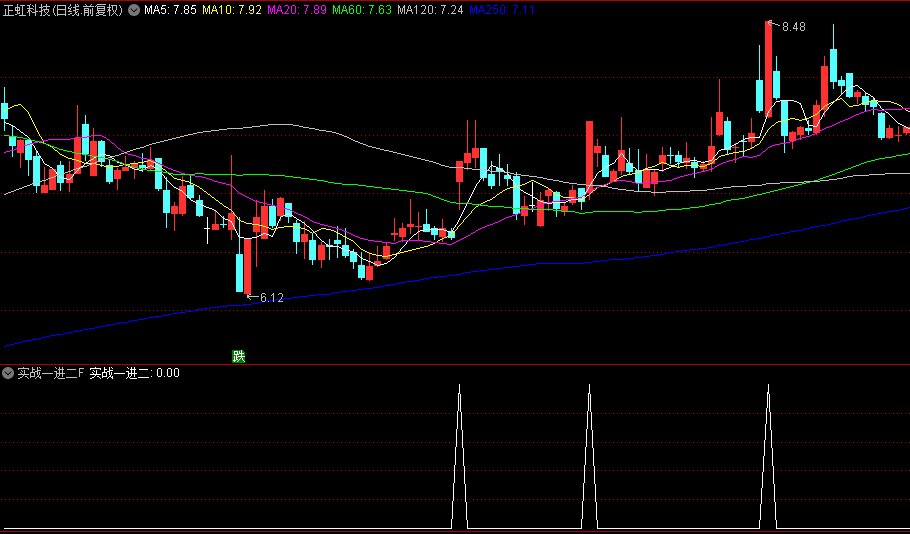Click the 6.12 low price marker
Screen dimensions: 910x534
(272, 298)
